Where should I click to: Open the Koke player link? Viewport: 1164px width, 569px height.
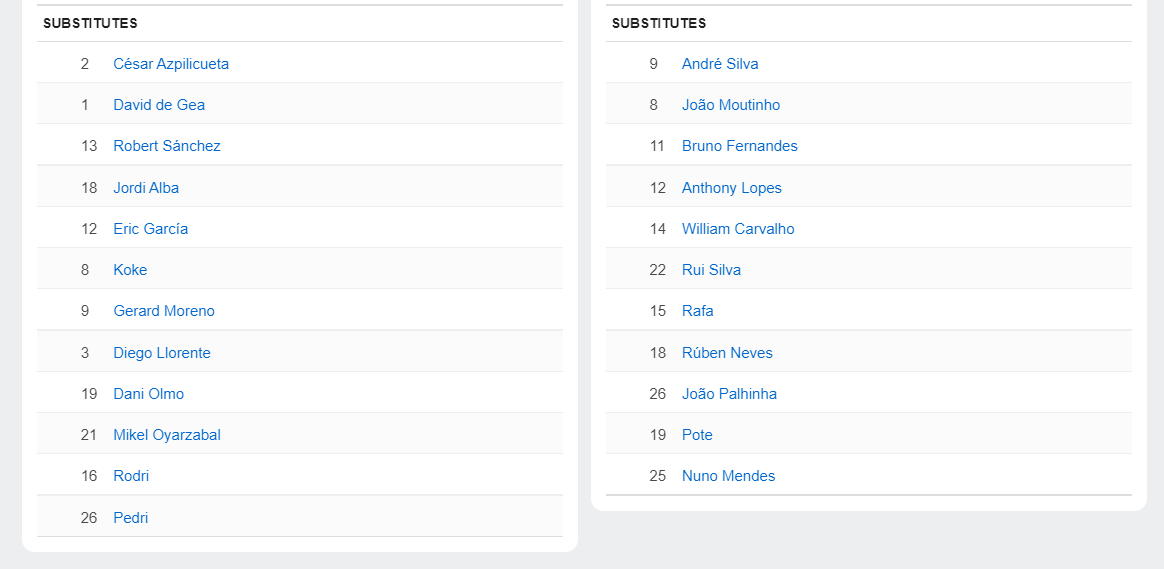(x=130, y=270)
